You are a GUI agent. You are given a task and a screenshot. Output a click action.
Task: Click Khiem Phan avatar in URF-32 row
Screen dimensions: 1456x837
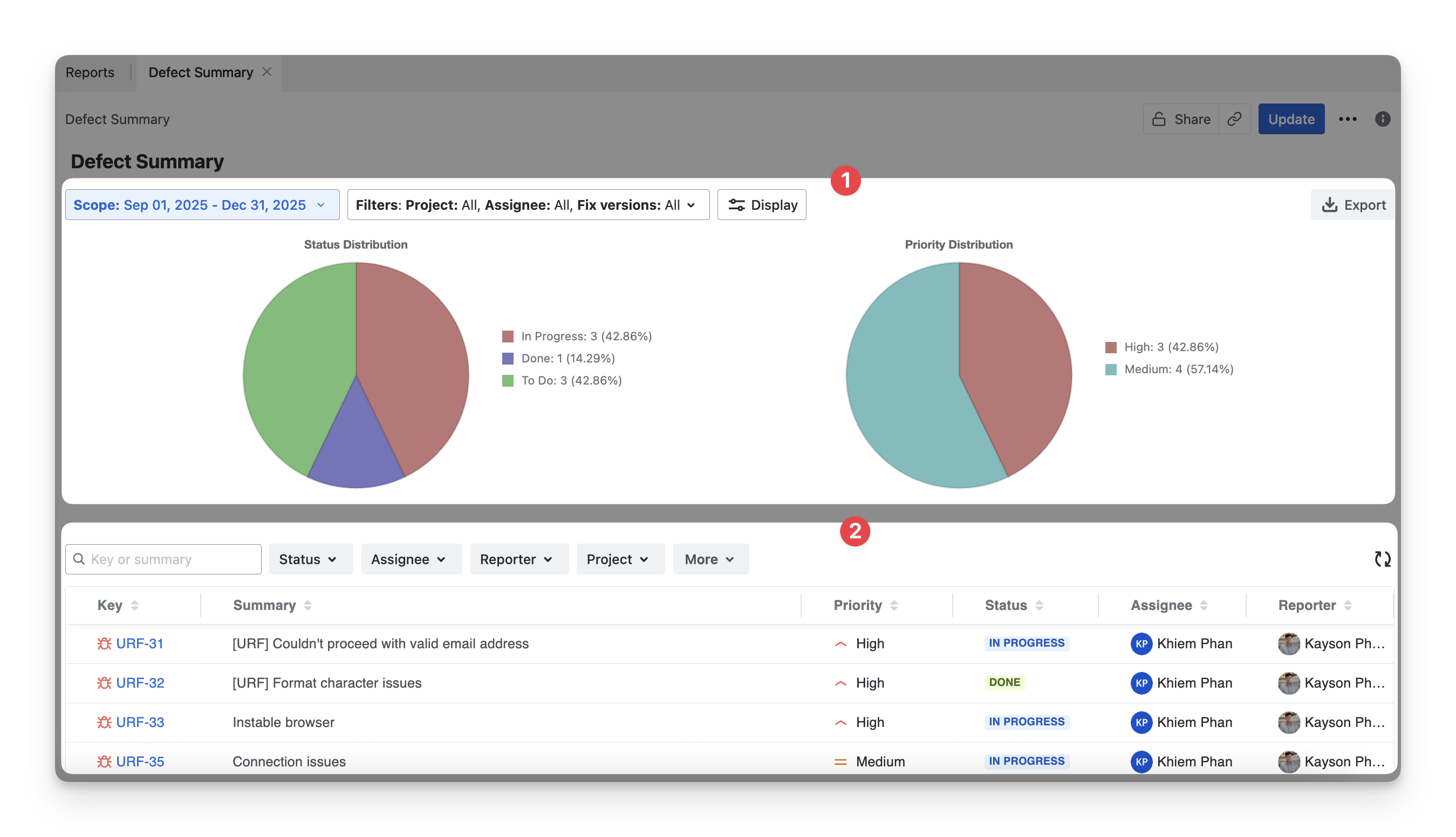1141,683
